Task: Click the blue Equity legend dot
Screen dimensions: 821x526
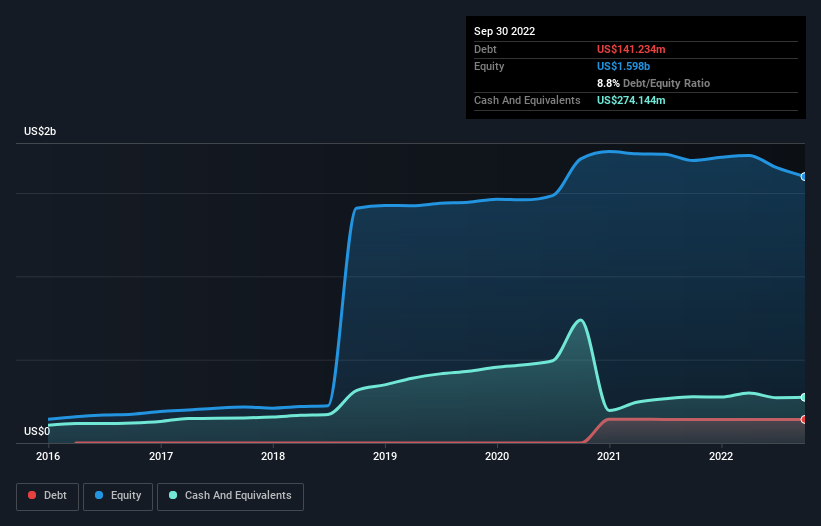Action: 99,495
